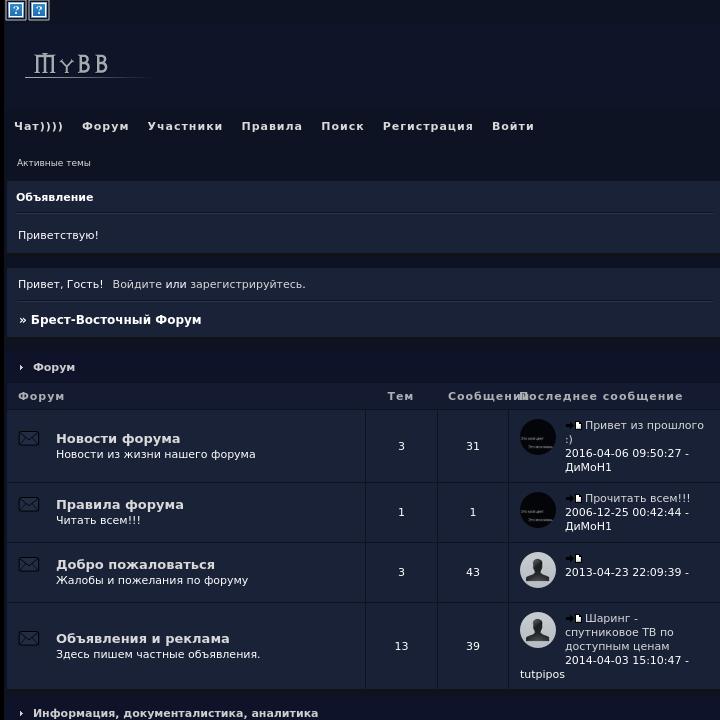Viewport: 720px width, 720px height.
Task: Open last-post icon in Добро пожаловаться row
Action: click(x=574, y=558)
